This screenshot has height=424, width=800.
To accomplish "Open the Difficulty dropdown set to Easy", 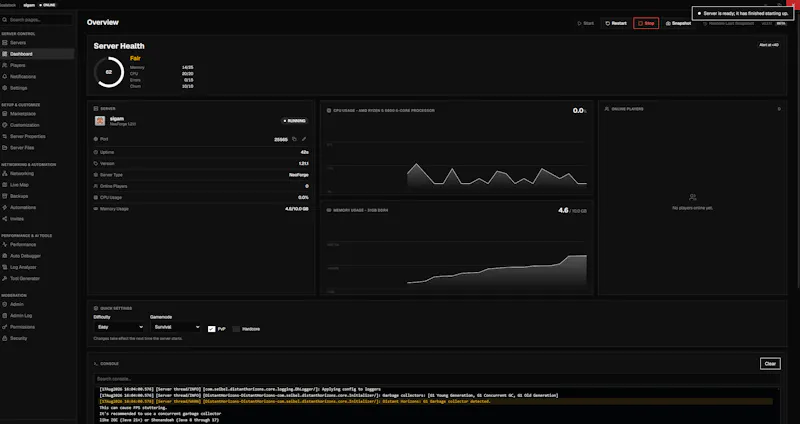I will coord(119,327).
